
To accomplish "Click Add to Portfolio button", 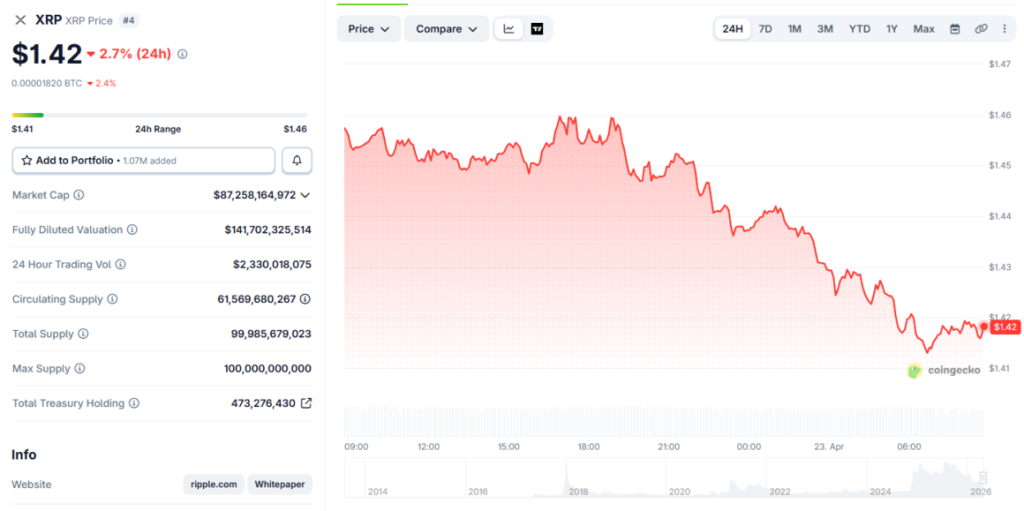I will [143, 160].
